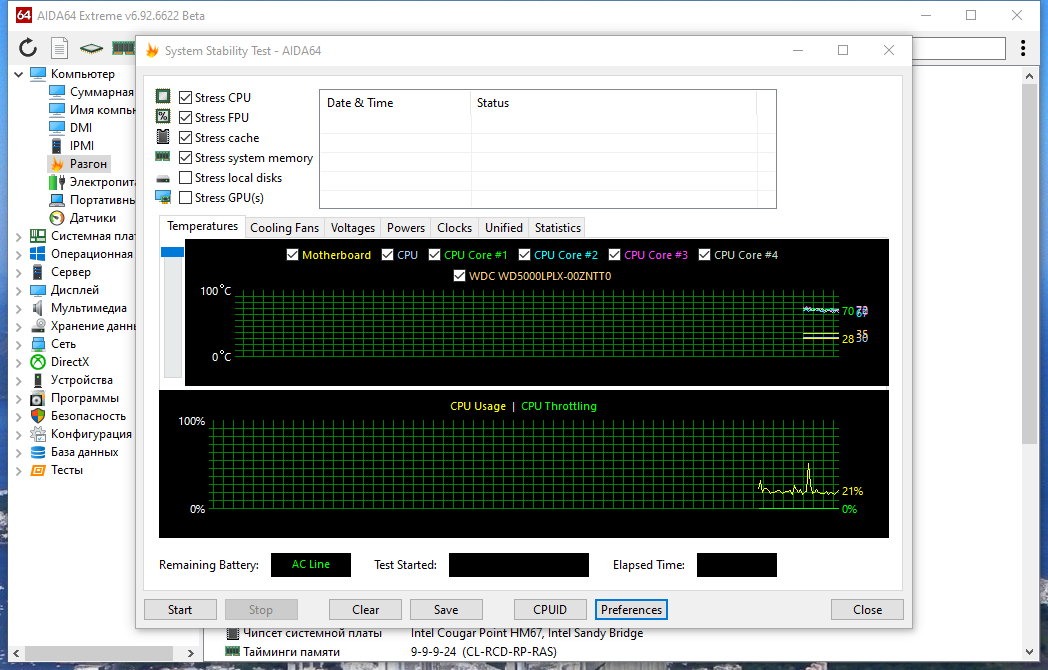Select the Разгон flame item in tree

80,164
